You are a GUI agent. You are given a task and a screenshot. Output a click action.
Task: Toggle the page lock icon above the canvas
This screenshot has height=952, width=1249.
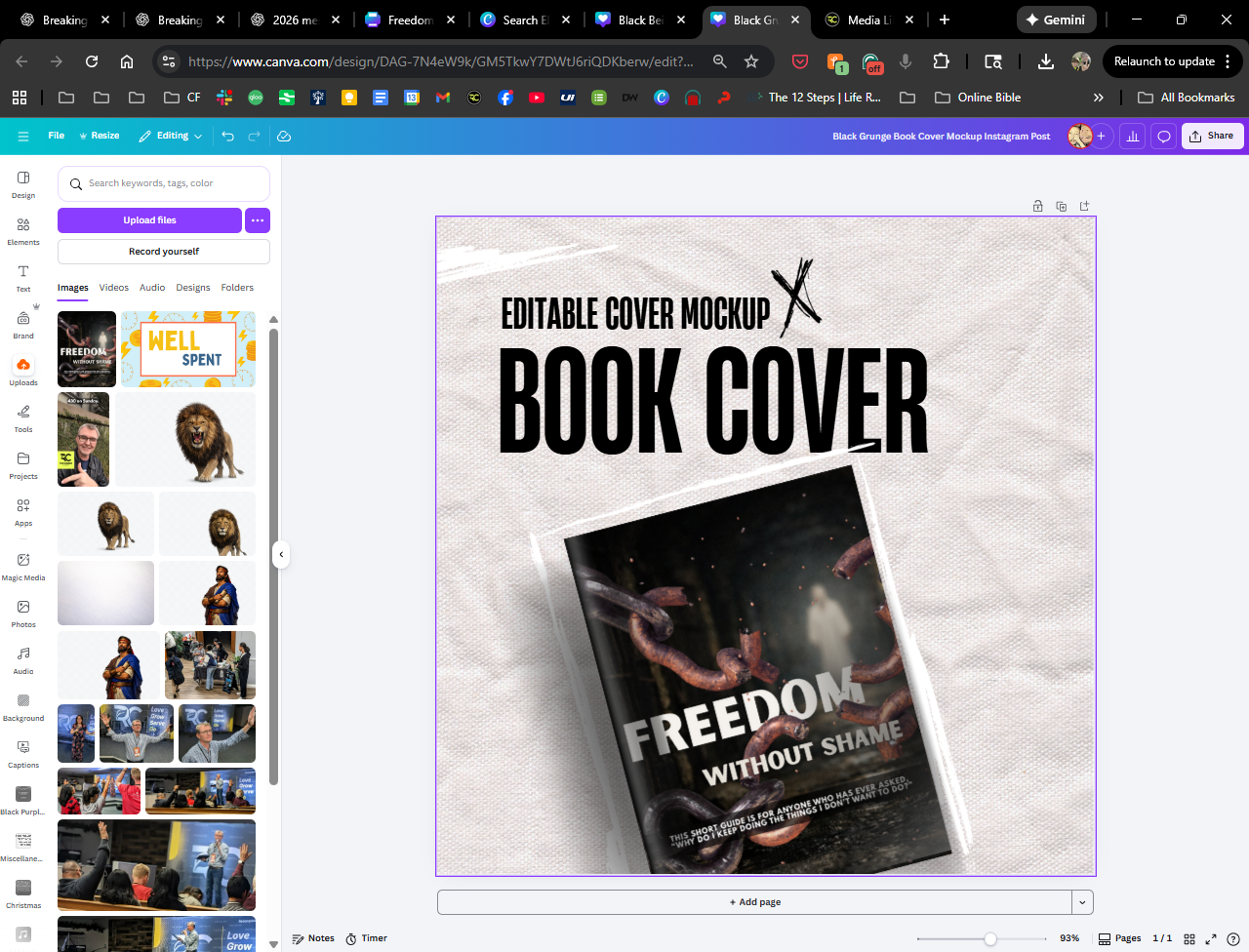(1038, 206)
